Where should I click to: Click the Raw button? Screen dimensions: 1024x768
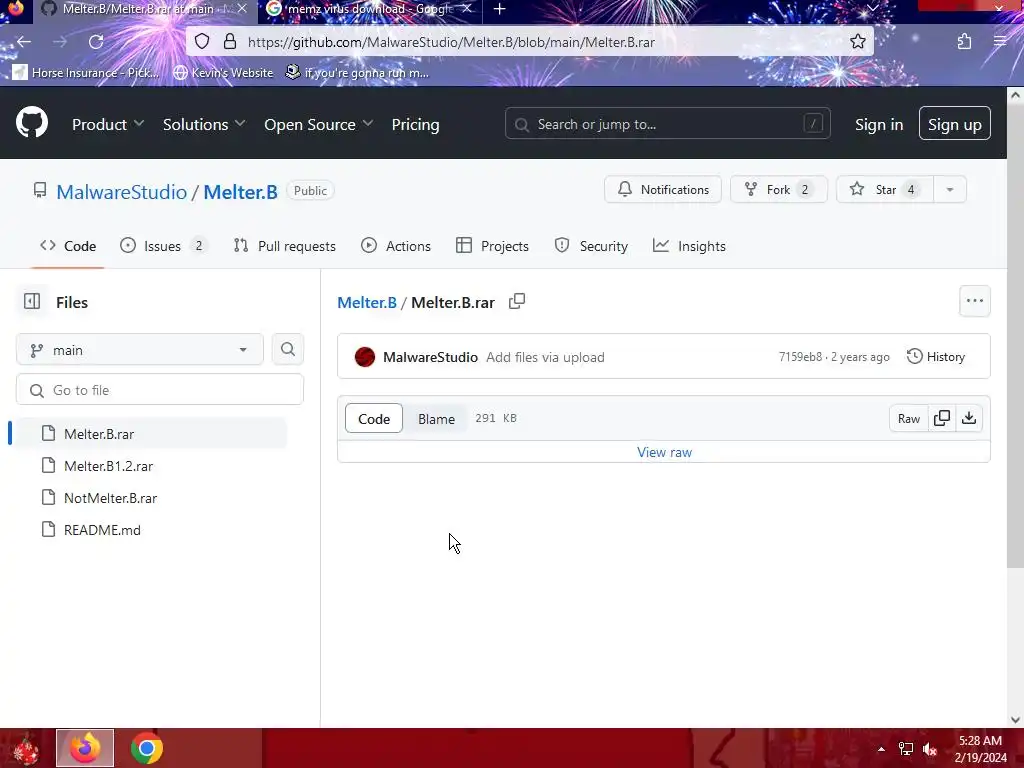908,419
